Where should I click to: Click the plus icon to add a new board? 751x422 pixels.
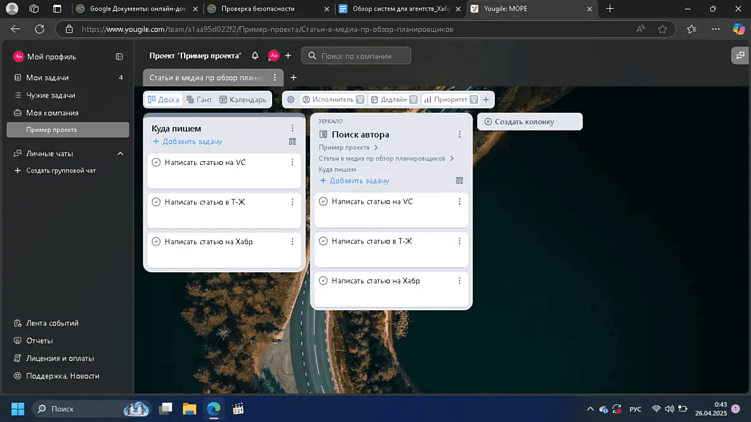(x=293, y=78)
